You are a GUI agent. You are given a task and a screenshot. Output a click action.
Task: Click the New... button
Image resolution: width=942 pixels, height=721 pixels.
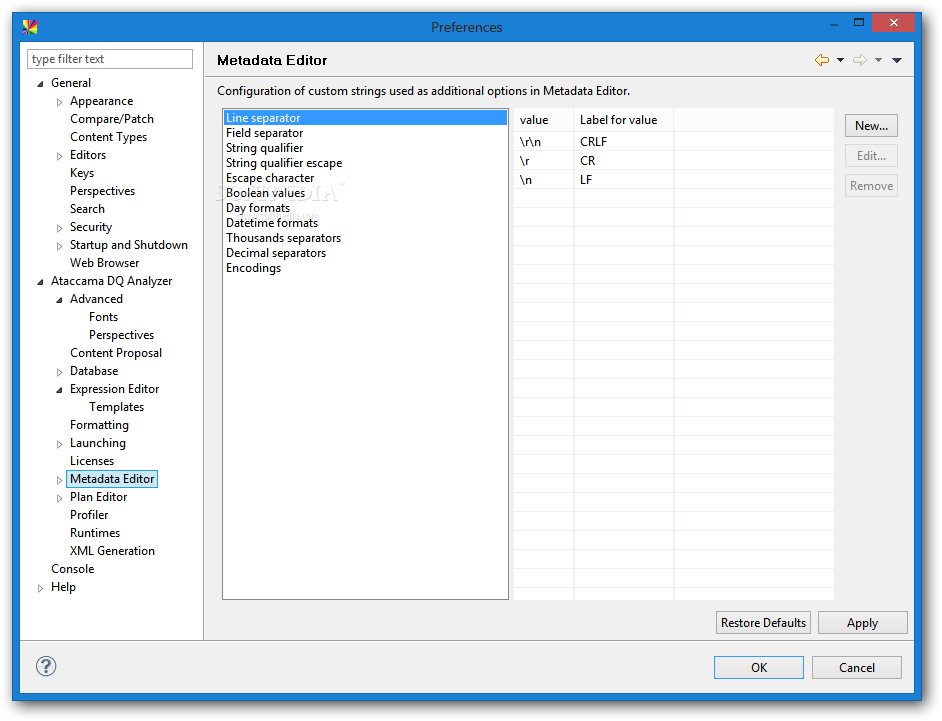[871, 126]
